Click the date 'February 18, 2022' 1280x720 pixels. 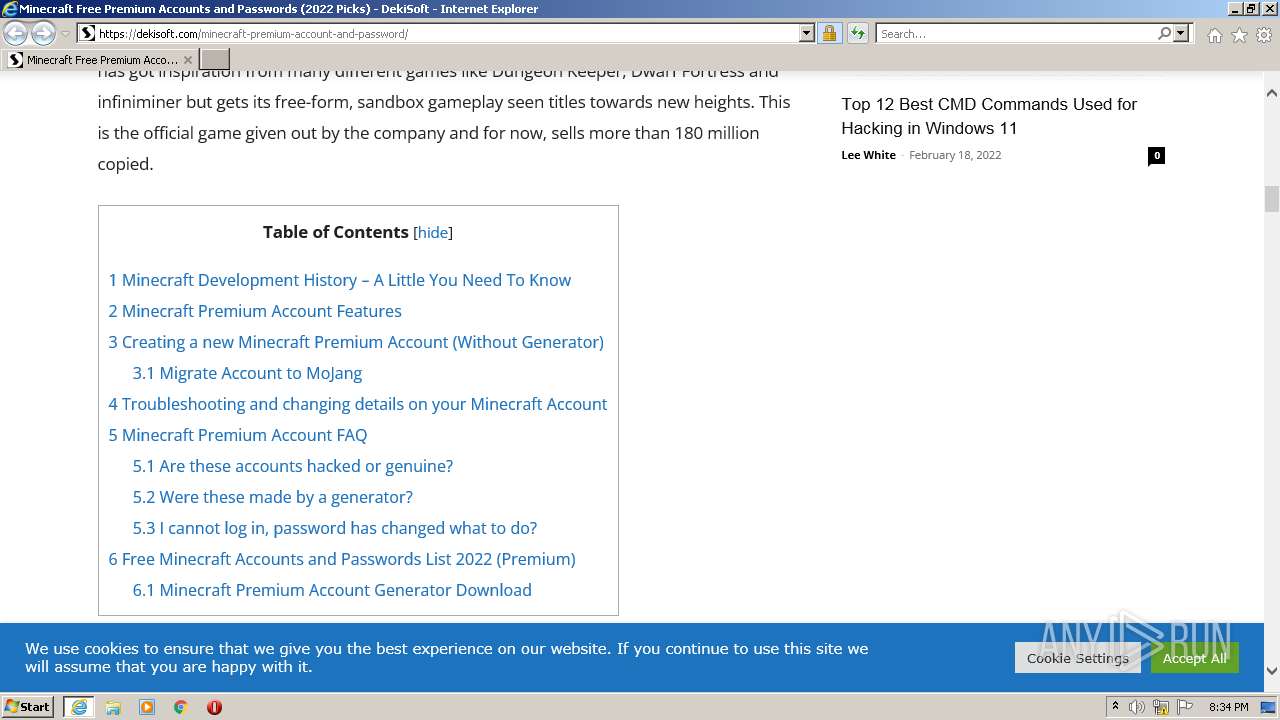pos(955,155)
